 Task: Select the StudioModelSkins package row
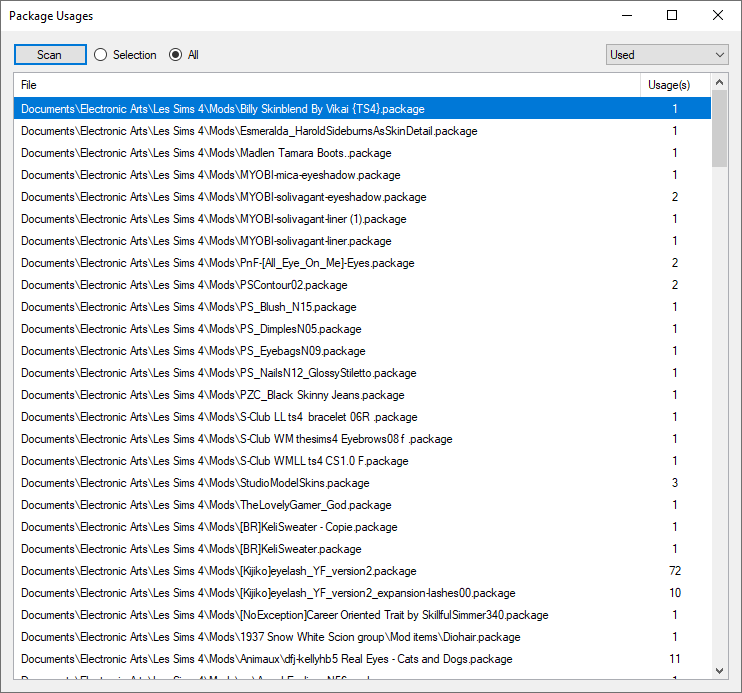coord(362,483)
